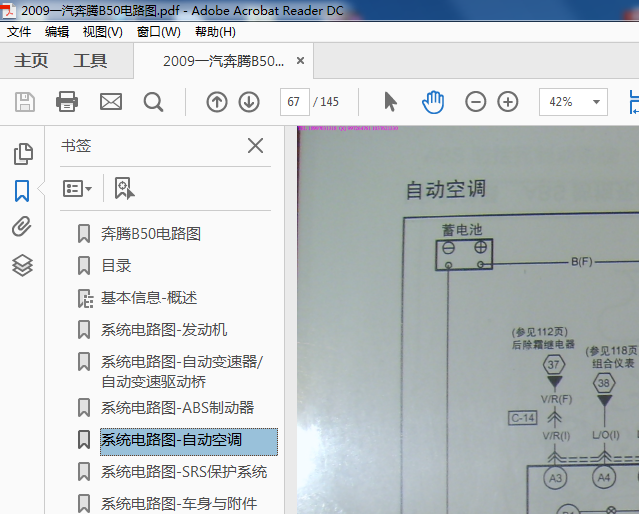Click the Print file icon

[67, 102]
